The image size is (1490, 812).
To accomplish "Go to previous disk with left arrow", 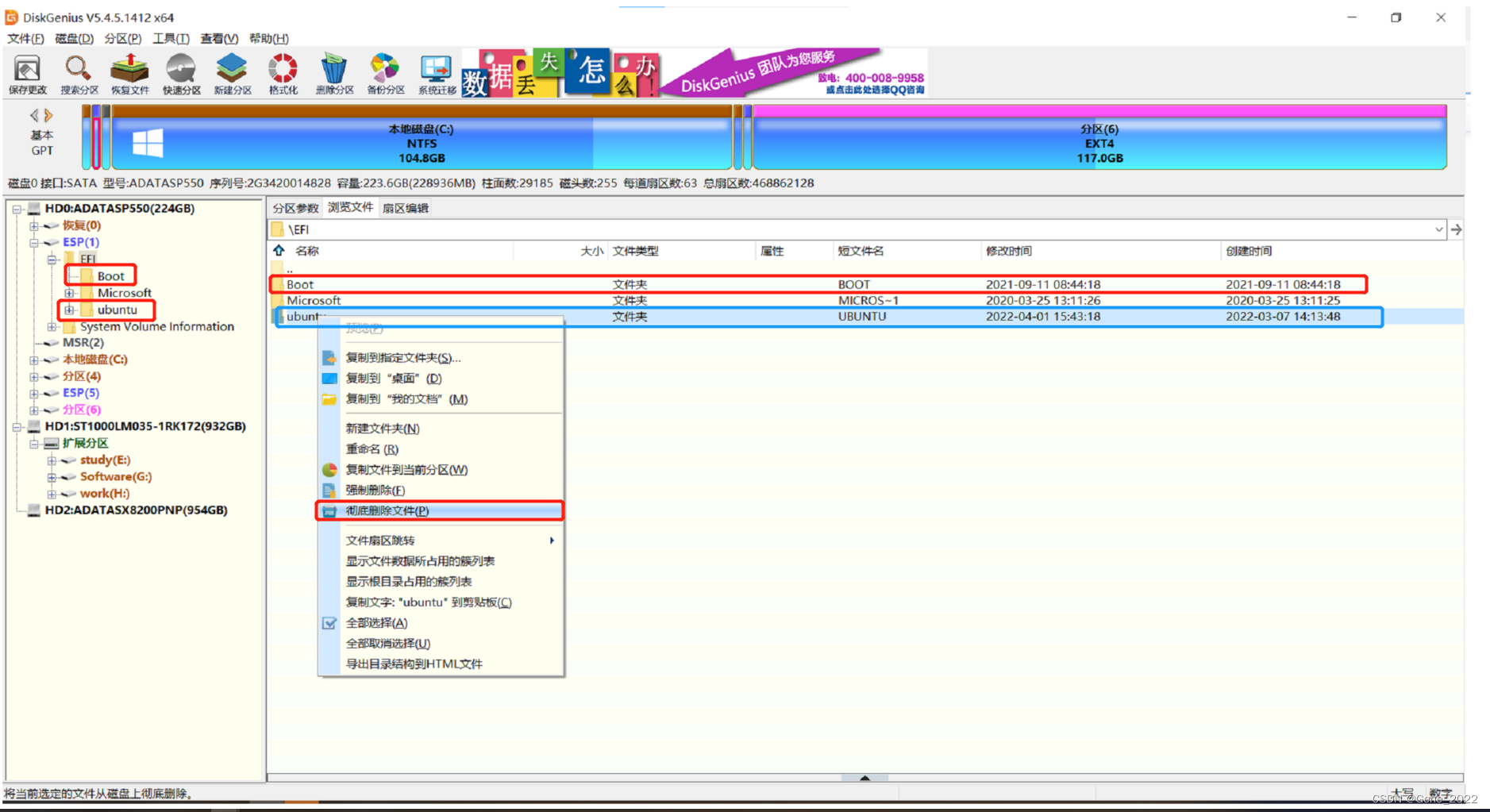I will click(34, 115).
